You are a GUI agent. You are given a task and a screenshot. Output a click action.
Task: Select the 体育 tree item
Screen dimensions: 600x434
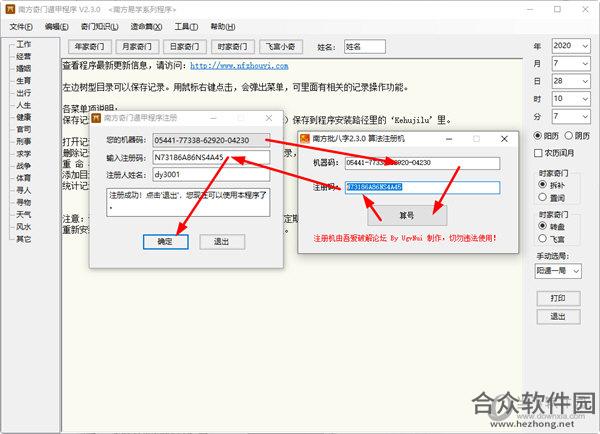[x=24, y=178]
